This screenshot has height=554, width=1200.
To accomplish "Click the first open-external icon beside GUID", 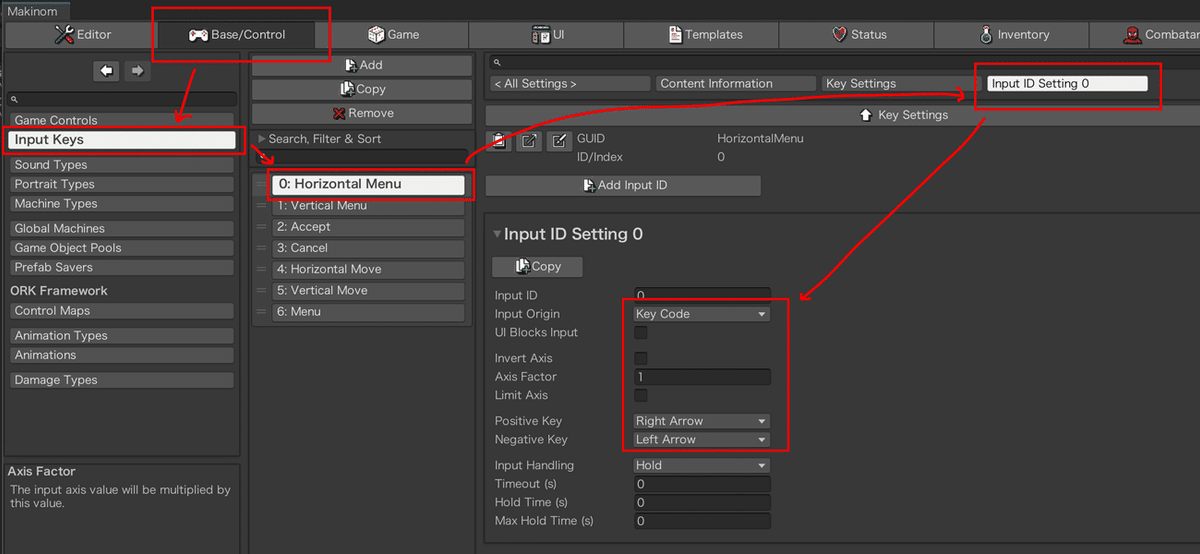I will coord(528,141).
